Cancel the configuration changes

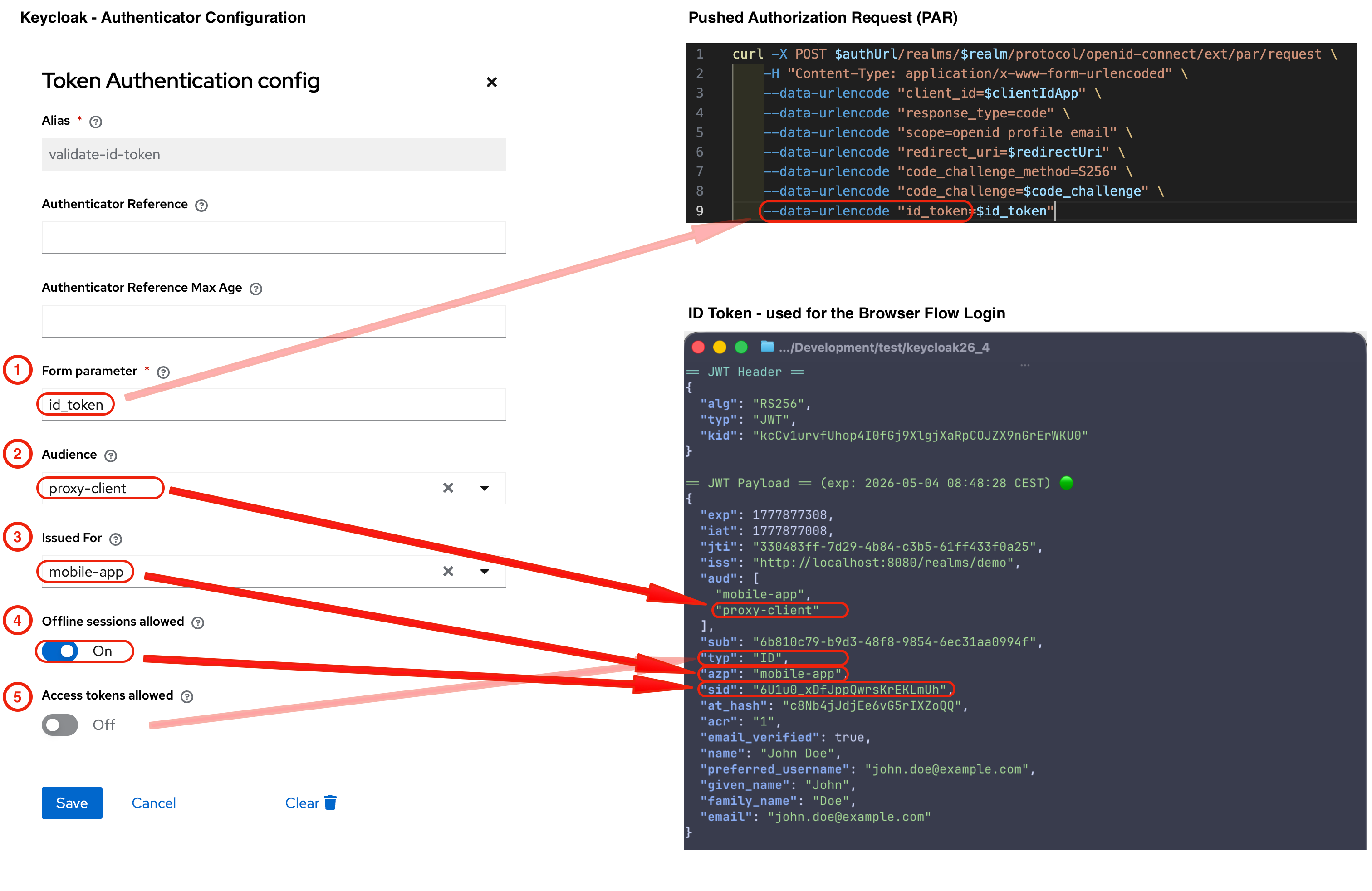click(153, 803)
